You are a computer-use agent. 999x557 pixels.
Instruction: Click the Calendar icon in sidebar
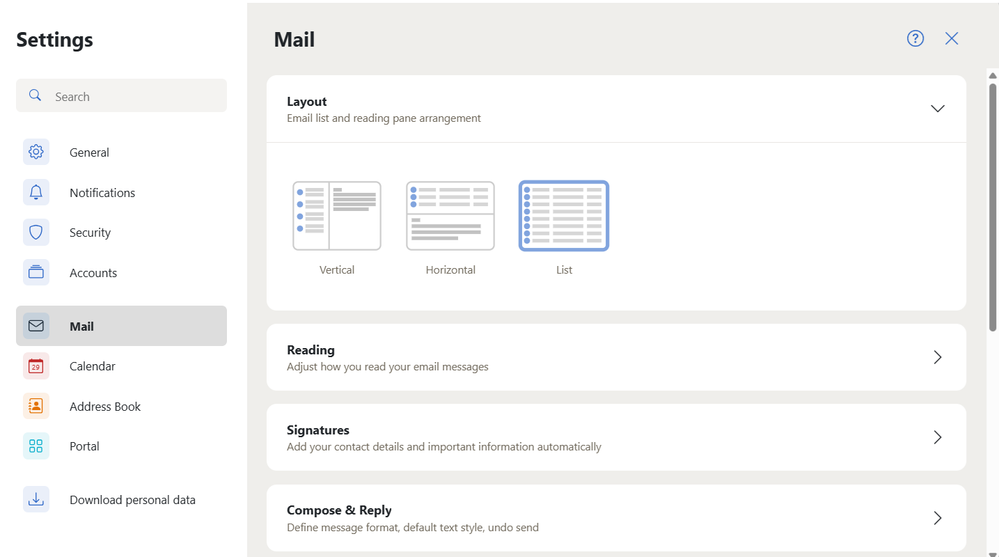click(36, 366)
